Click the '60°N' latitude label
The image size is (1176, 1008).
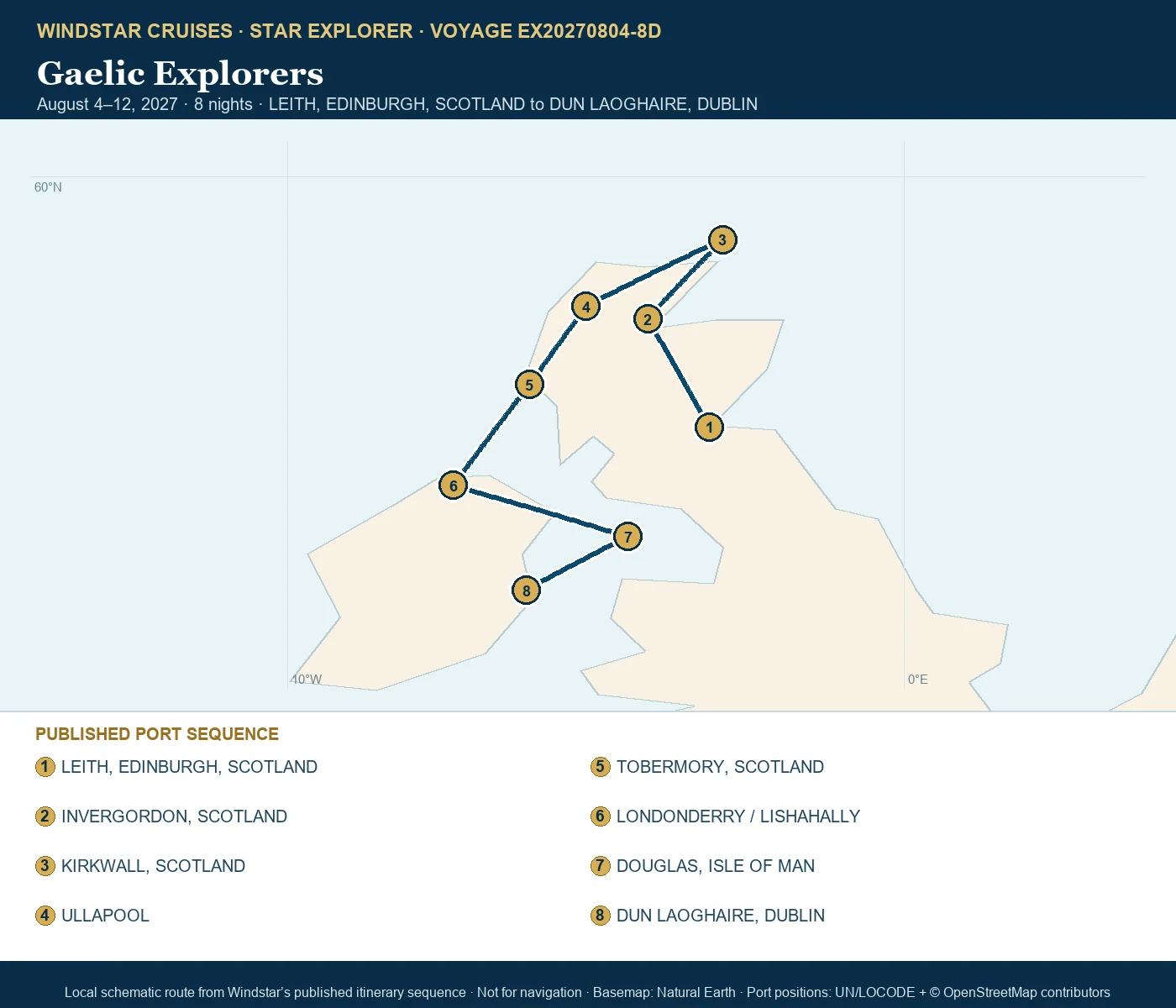pos(48,187)
